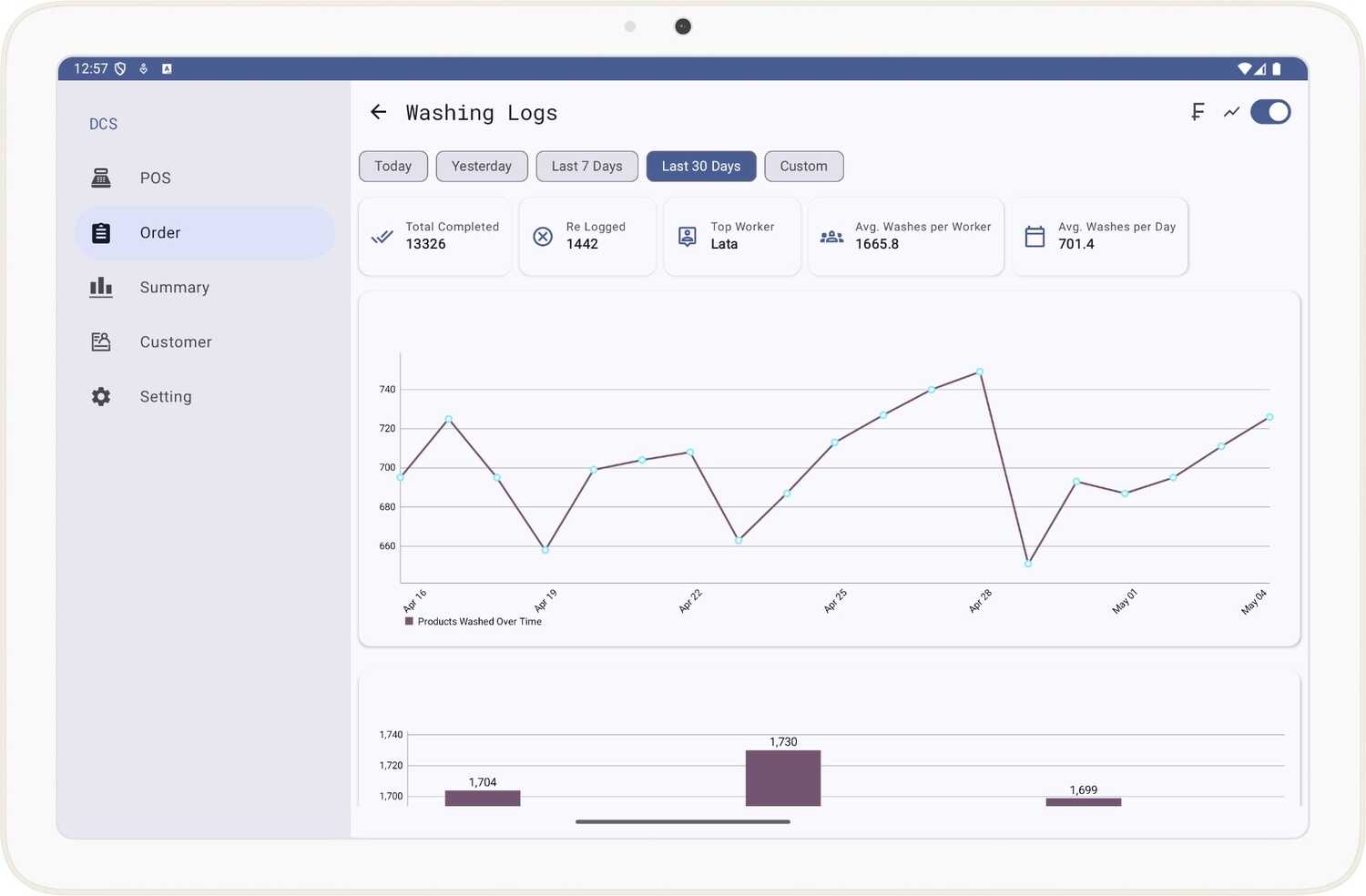Click the horizontal scrollbar under the bar chart
This screenshot has height=896, width=1366.
coord(682,821)
